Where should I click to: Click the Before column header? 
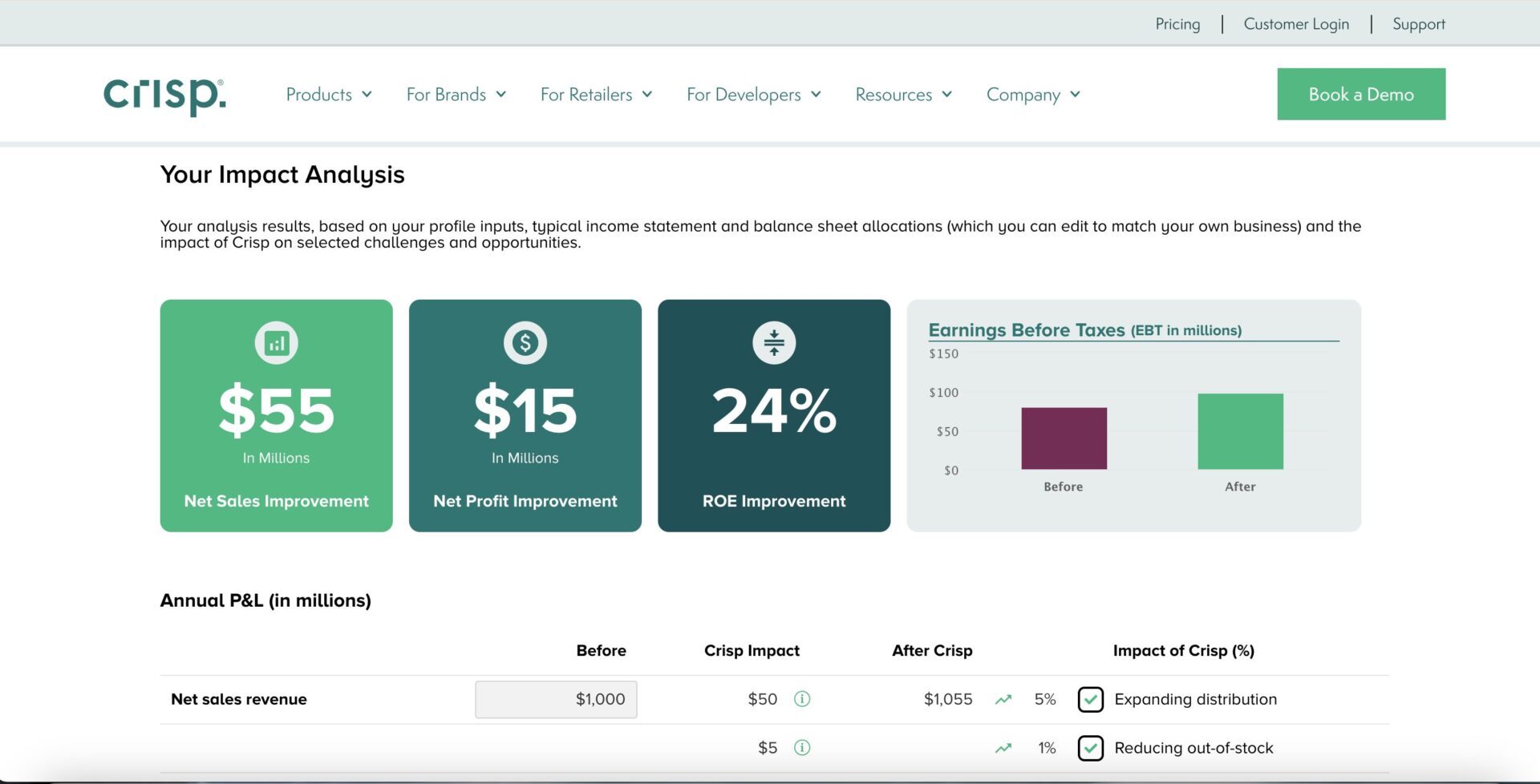tap(601, 650)
